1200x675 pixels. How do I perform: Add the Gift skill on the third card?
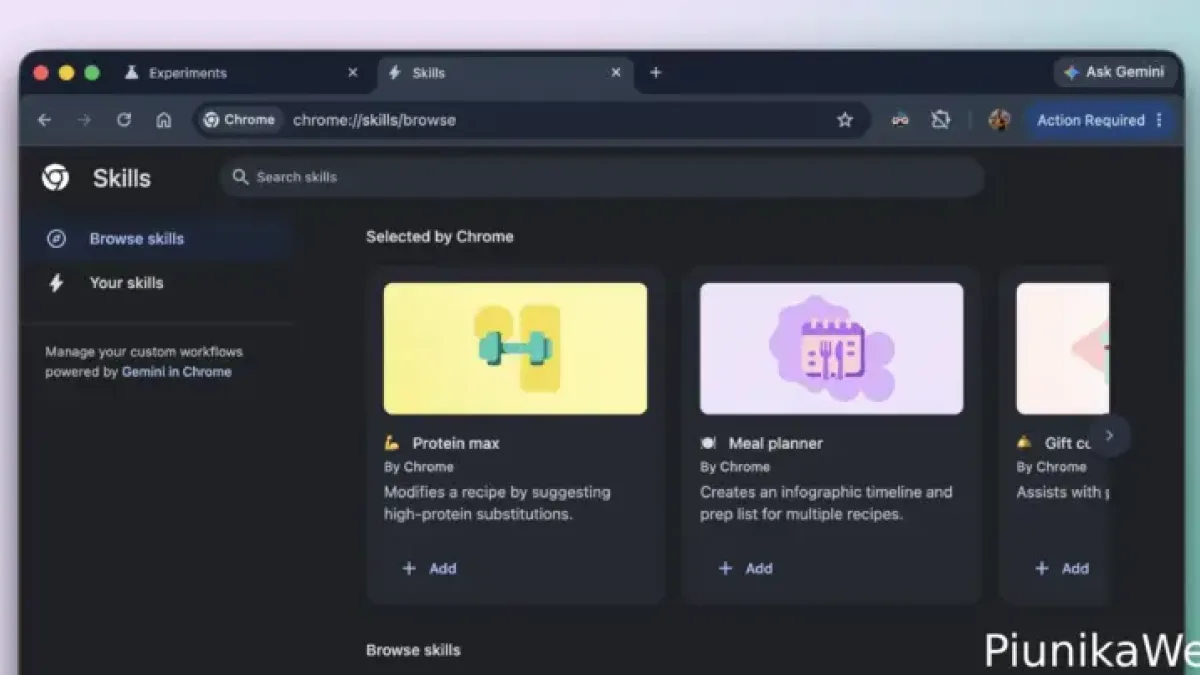1062,568
